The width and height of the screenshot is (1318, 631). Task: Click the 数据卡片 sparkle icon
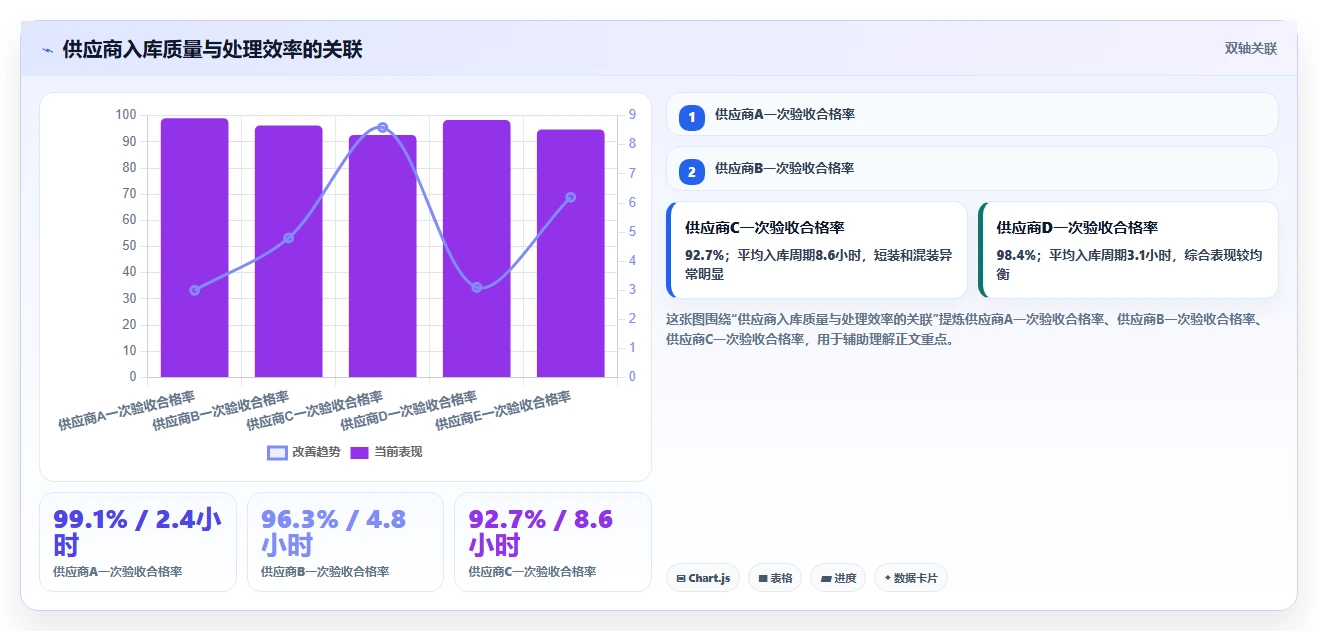(x=888, y=578)
